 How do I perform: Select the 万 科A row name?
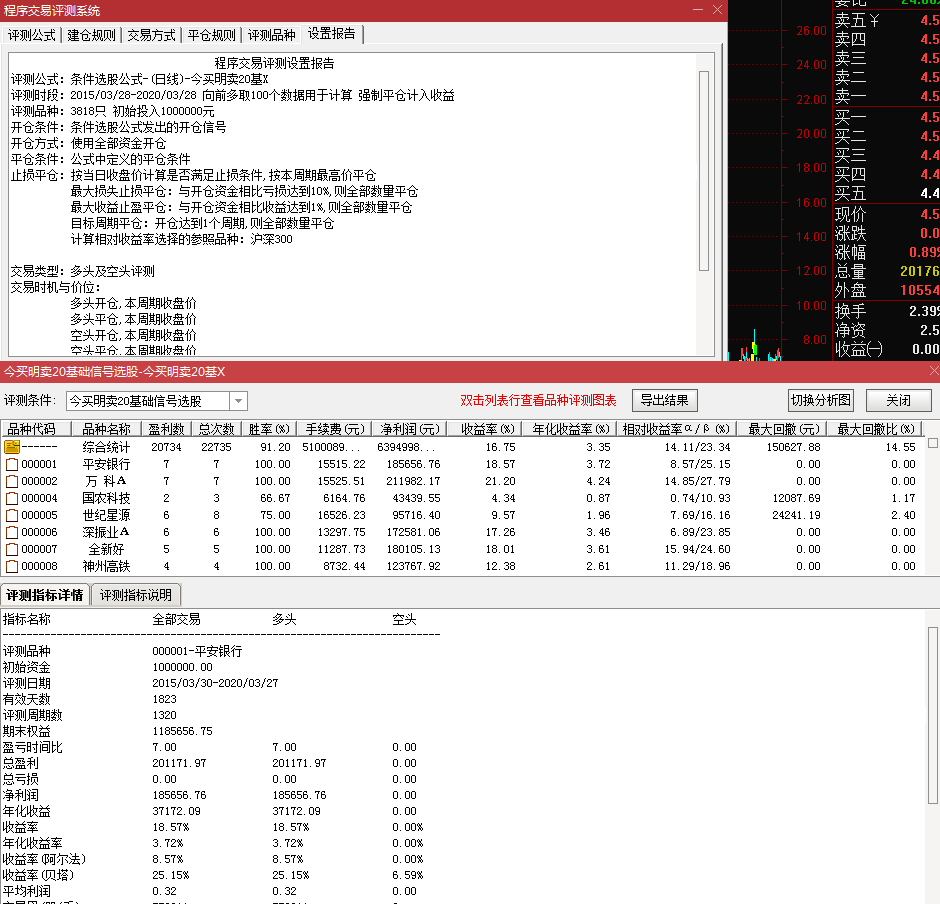click(x=106, y=481)
